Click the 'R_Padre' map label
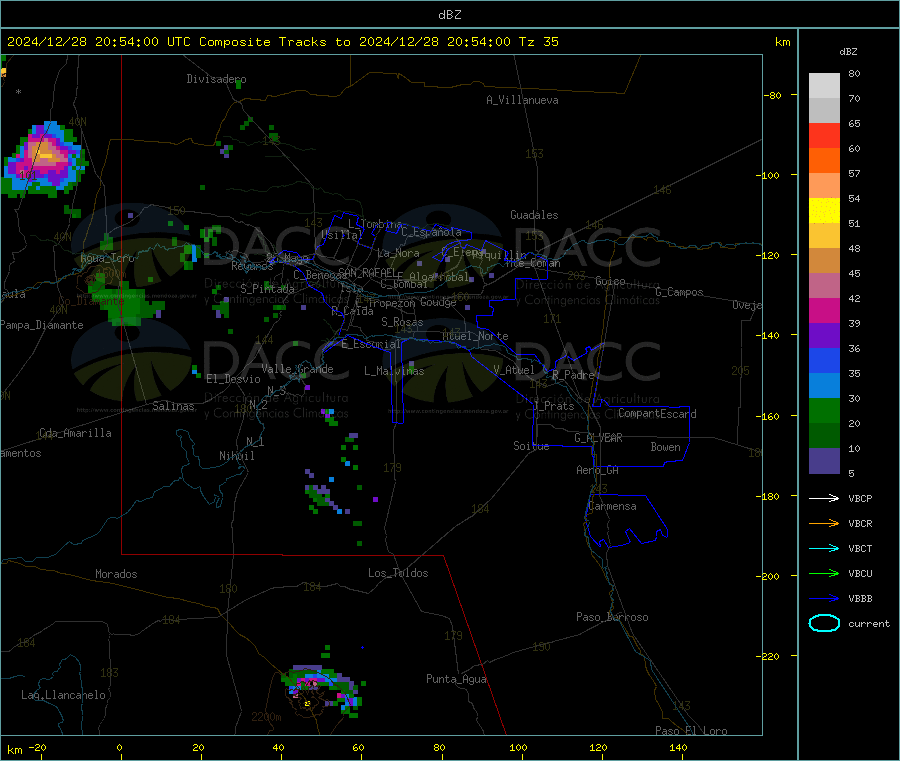 click(573, 375)
